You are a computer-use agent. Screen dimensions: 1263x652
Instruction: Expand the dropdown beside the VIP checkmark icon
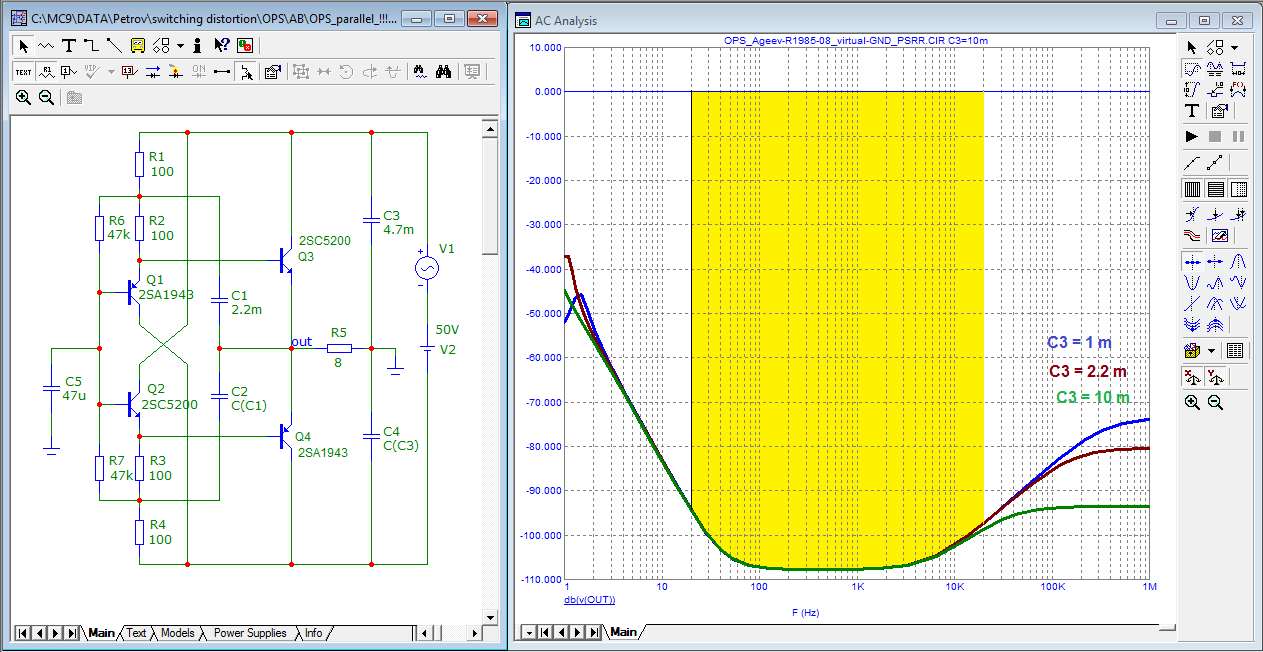110,71
